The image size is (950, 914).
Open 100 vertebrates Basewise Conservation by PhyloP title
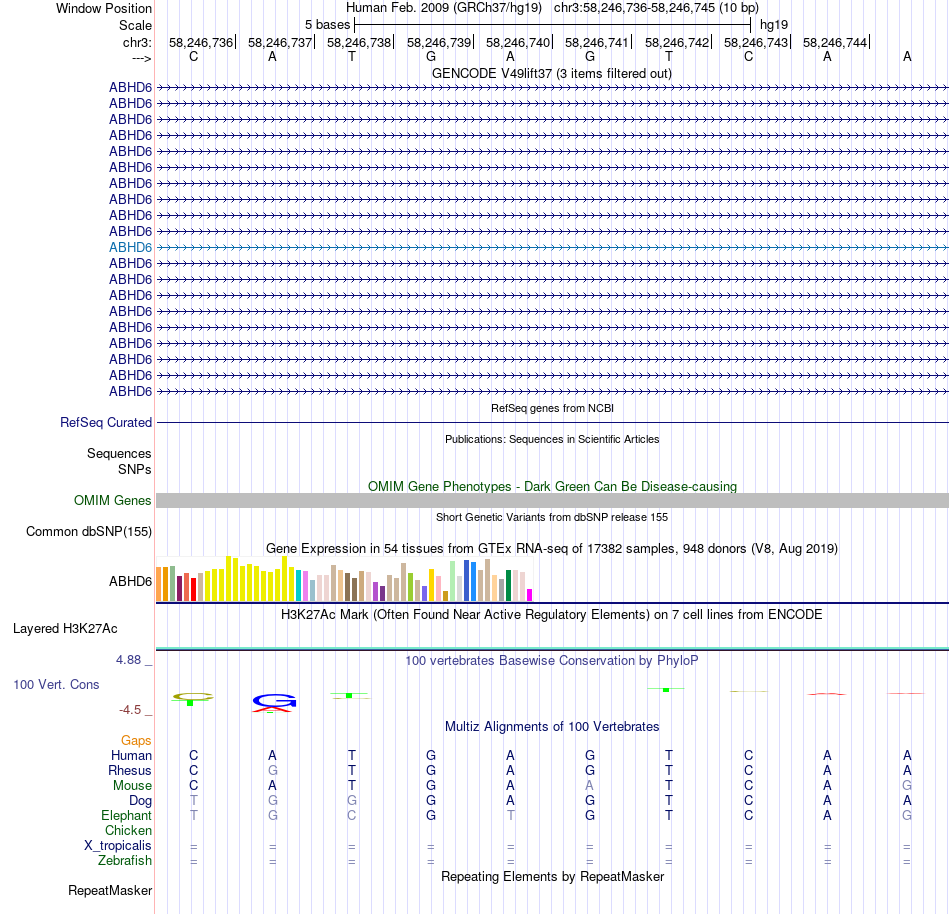point(551,660)
